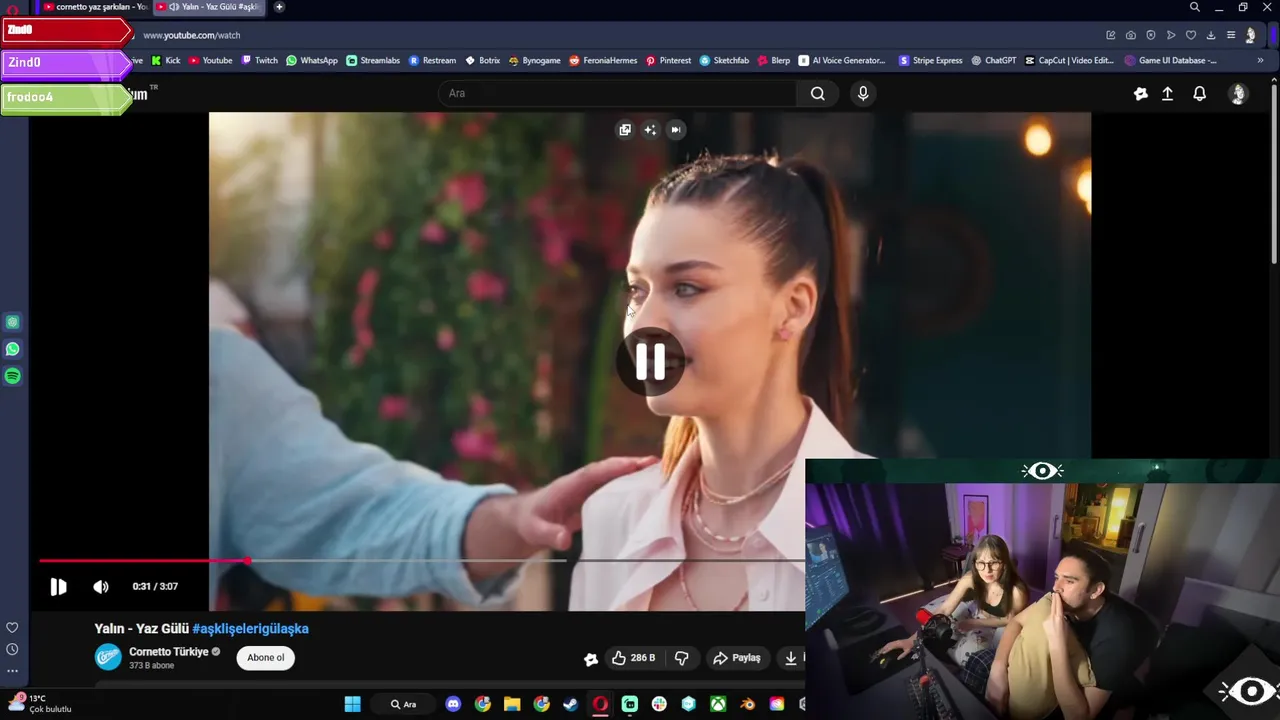Open Discord from the taskbar
Image resolution: width=1280 pixels, height=720 pixels.
pyautogui.click(x=453, y=704)
